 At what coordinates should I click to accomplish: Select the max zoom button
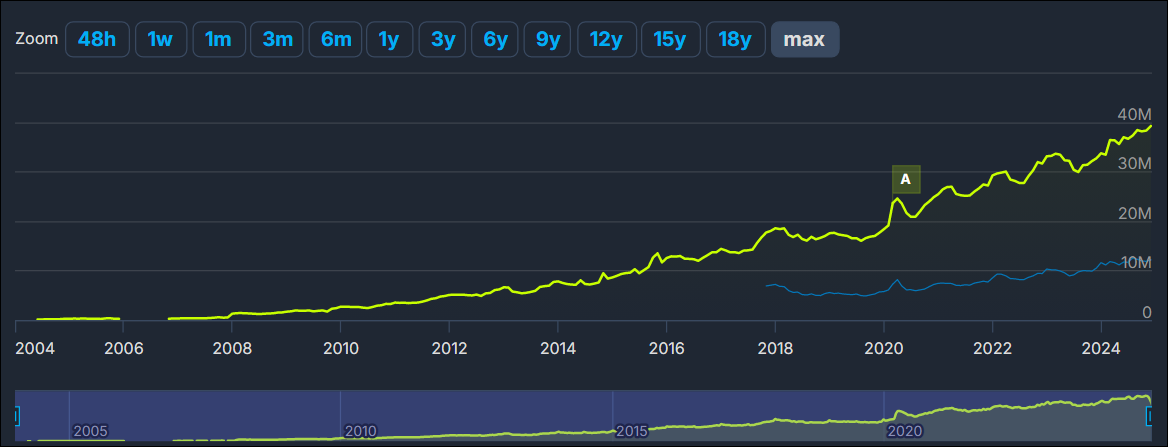[x=805, y=40]
